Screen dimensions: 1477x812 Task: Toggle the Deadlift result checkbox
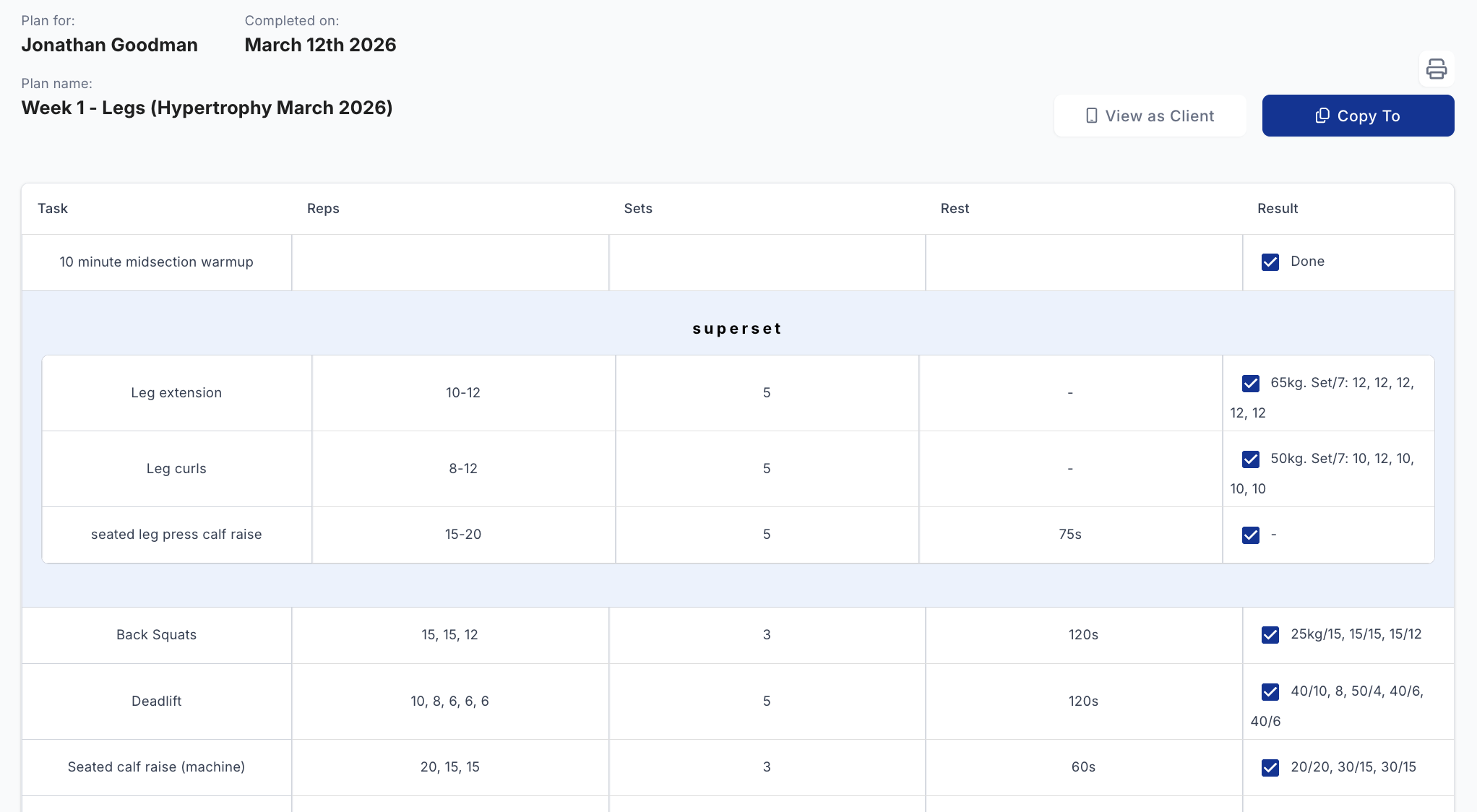[1270, 692]
